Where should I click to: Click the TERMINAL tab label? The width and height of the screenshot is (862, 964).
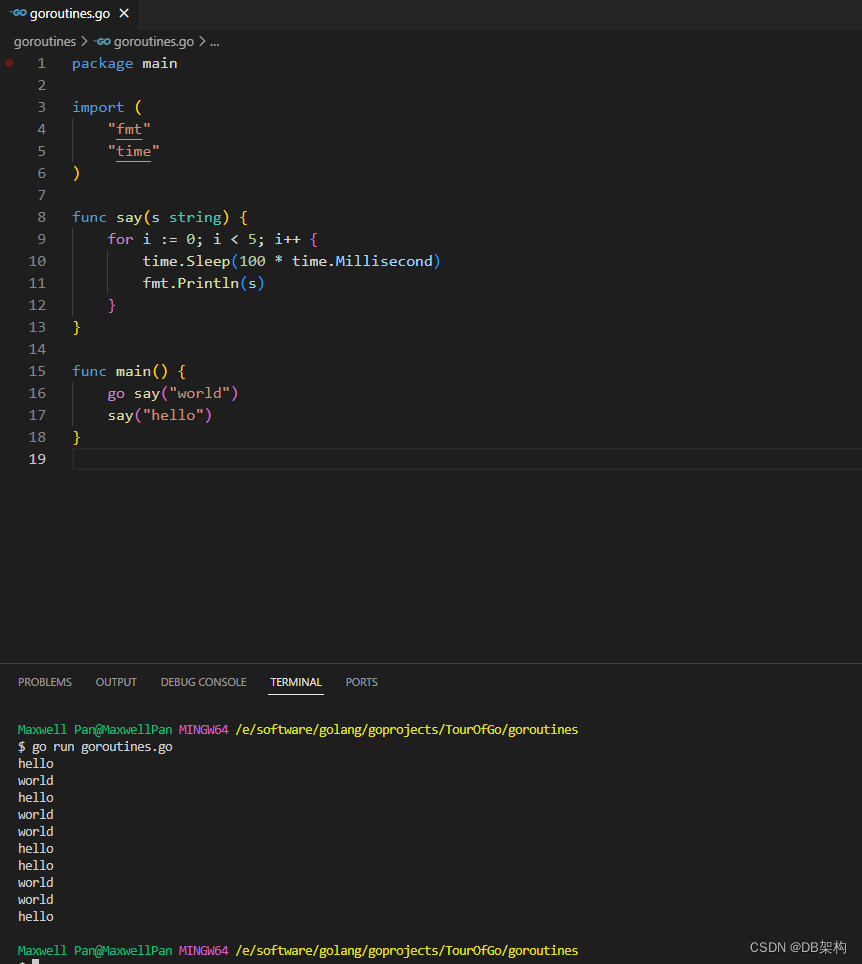(295, 682)
